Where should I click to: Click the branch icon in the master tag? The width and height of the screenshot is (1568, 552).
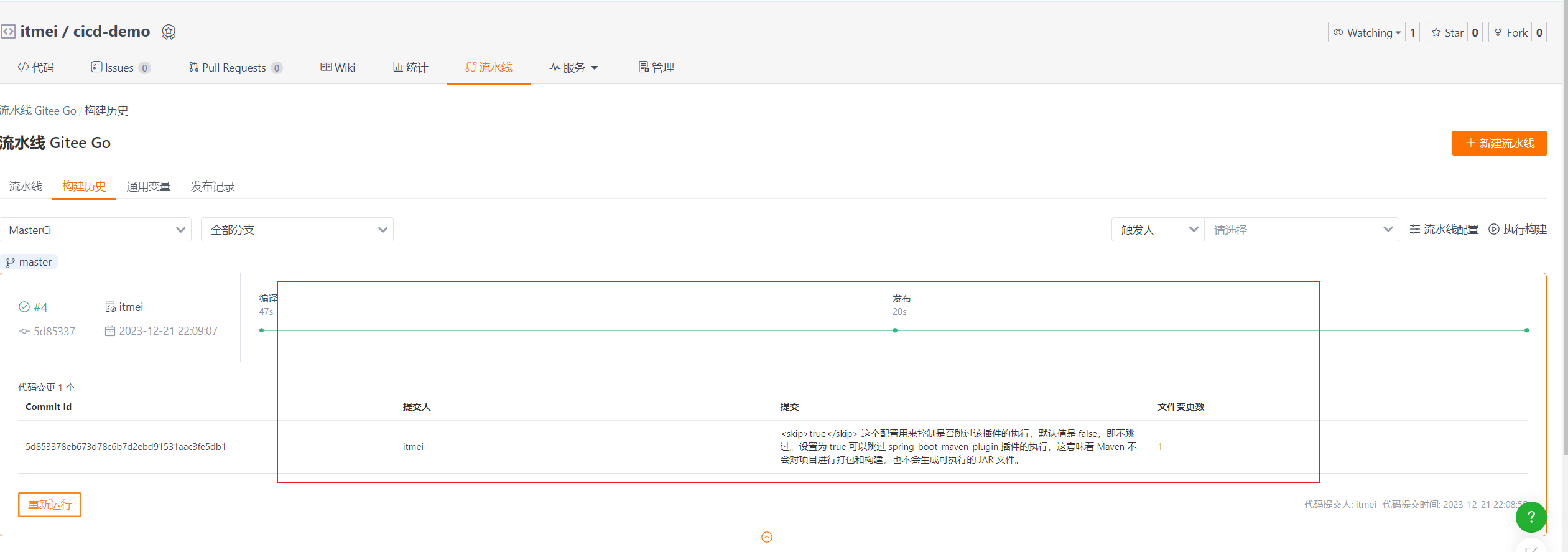(11, 263)
